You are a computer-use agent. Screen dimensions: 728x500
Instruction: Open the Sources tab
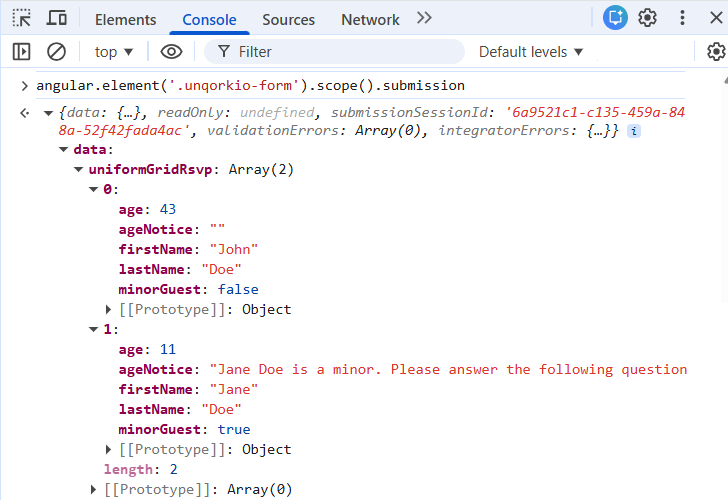click(x=288, y=19)
